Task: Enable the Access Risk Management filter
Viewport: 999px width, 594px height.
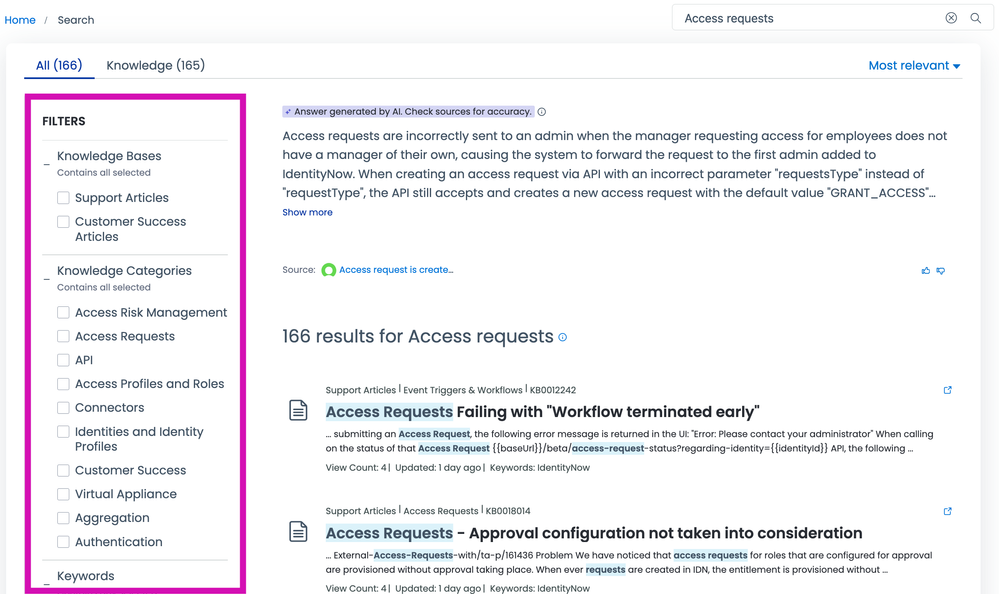Action: 63,313
